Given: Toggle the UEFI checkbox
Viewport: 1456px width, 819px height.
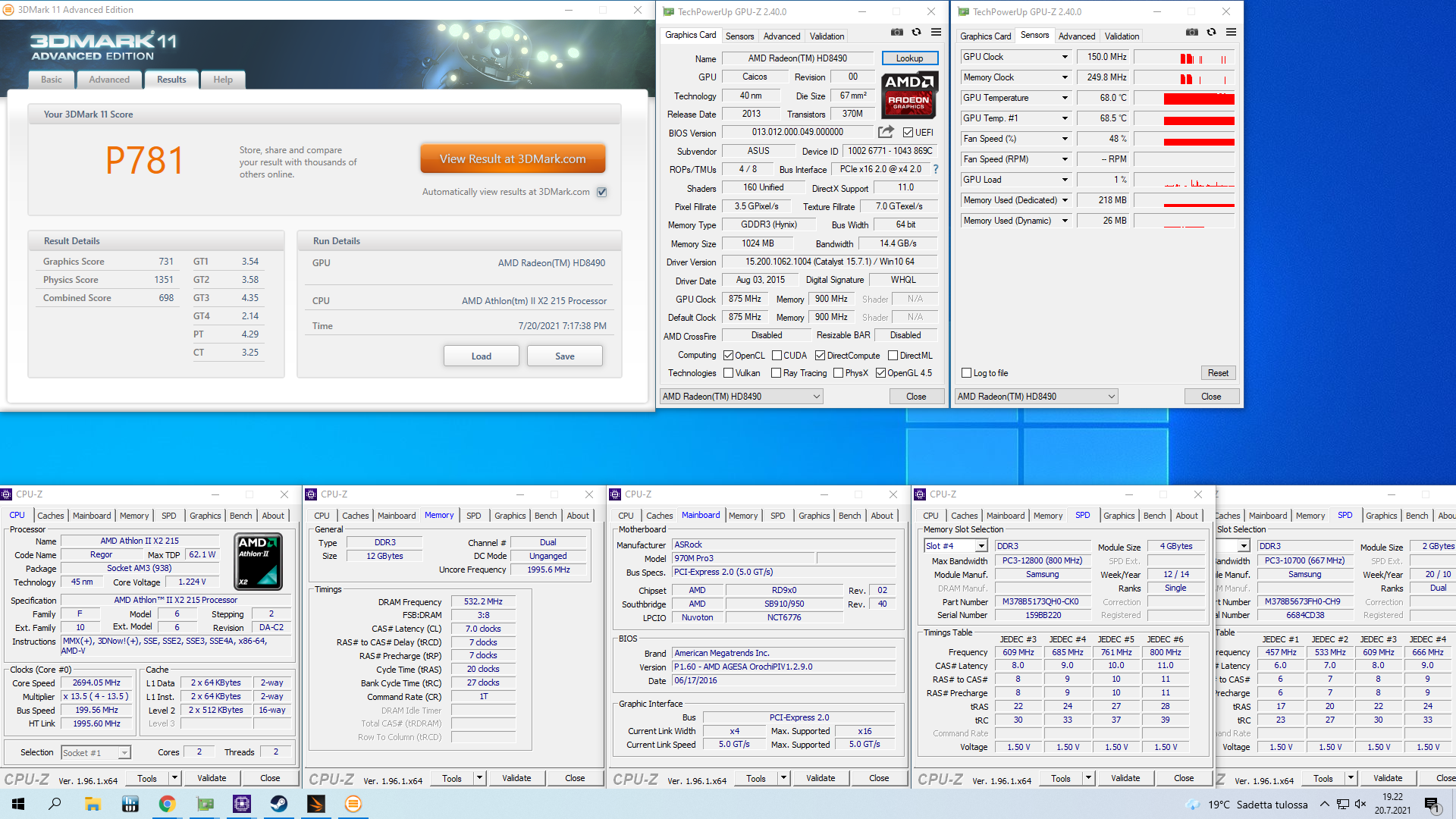Looking at the screenshot, I should (x=907, y=133).
